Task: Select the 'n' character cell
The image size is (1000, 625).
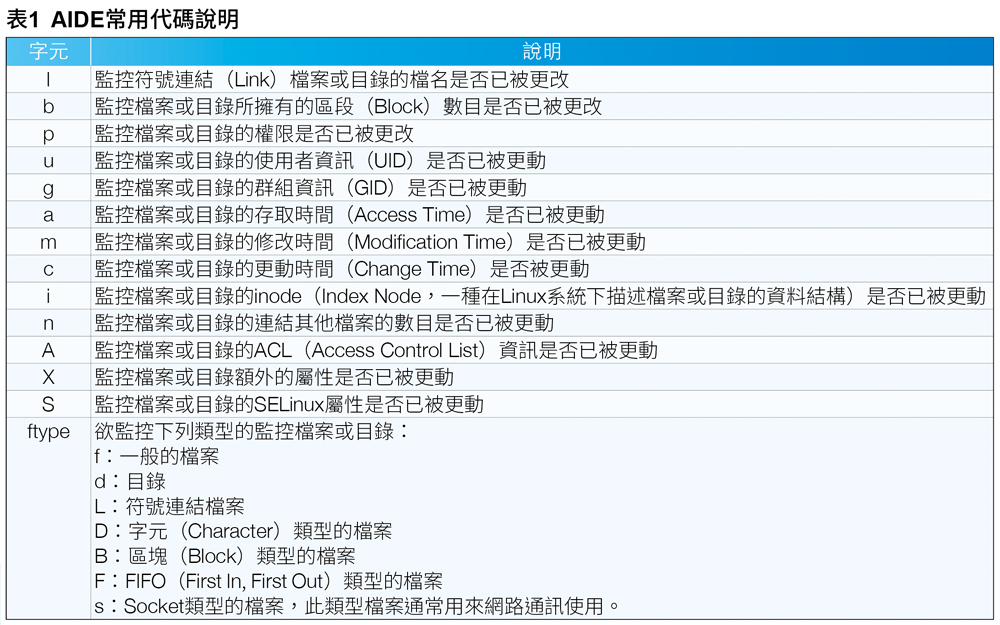Action: coord(48,323)
